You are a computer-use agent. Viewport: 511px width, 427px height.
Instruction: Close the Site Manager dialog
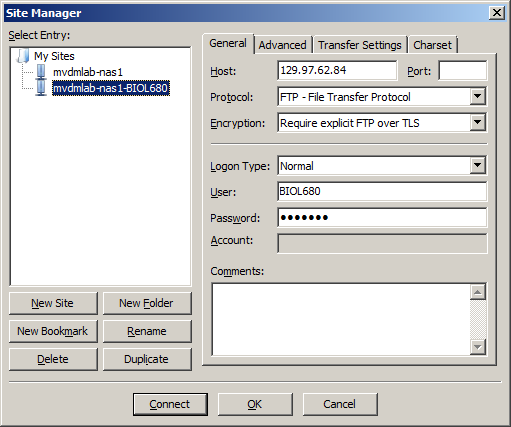[496, 13]
